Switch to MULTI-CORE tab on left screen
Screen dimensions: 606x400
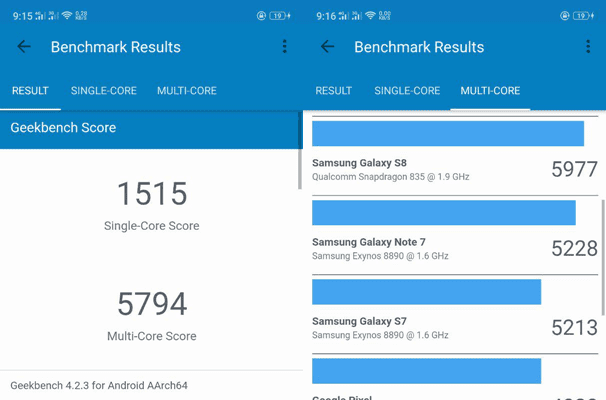[x=187, y=91]
